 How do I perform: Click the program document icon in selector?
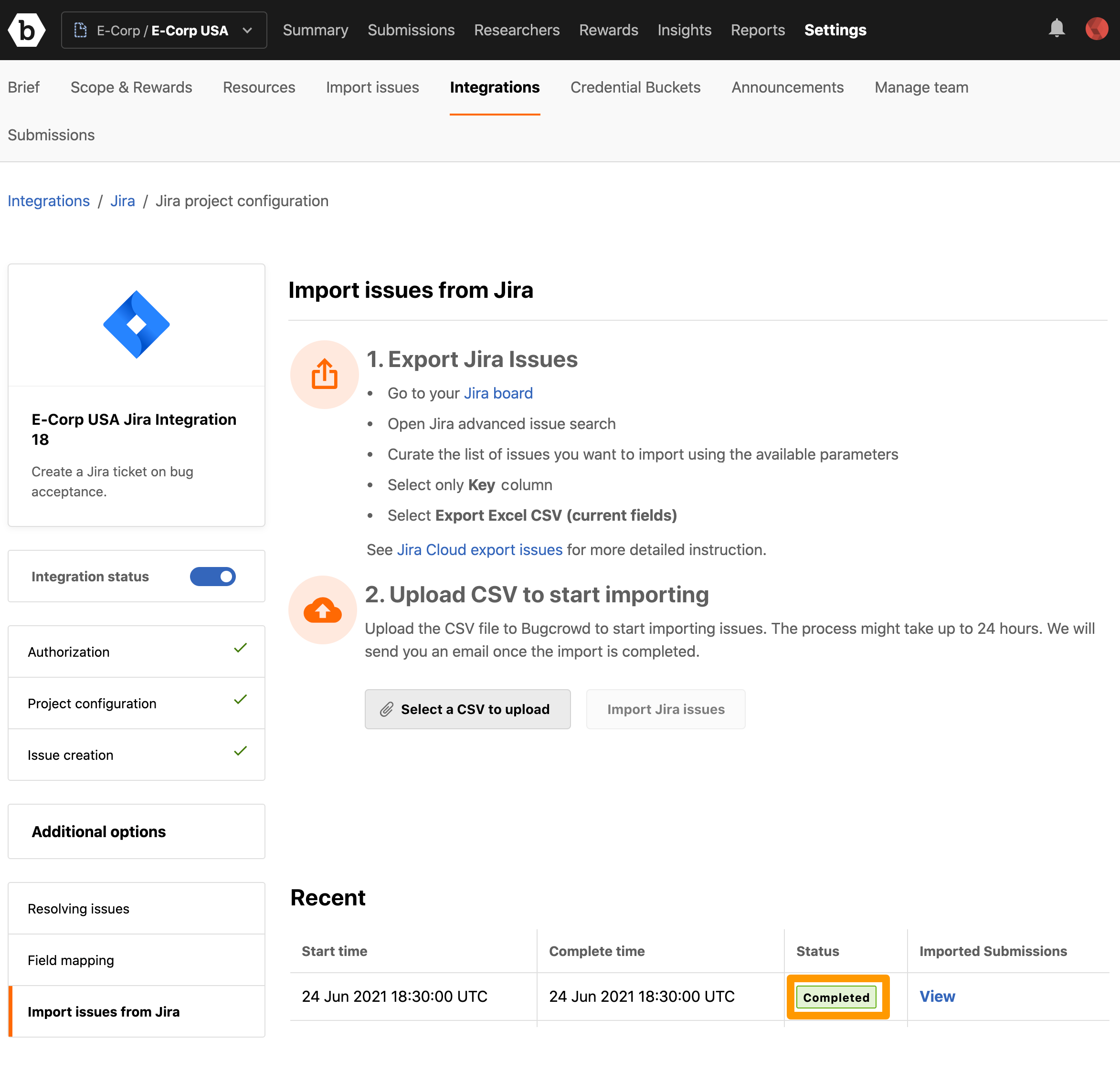[x=81, y=31]
